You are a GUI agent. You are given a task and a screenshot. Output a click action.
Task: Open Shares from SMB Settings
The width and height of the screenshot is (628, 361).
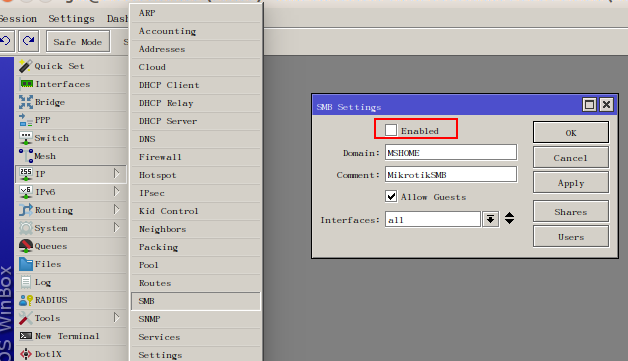coord(571,212)
